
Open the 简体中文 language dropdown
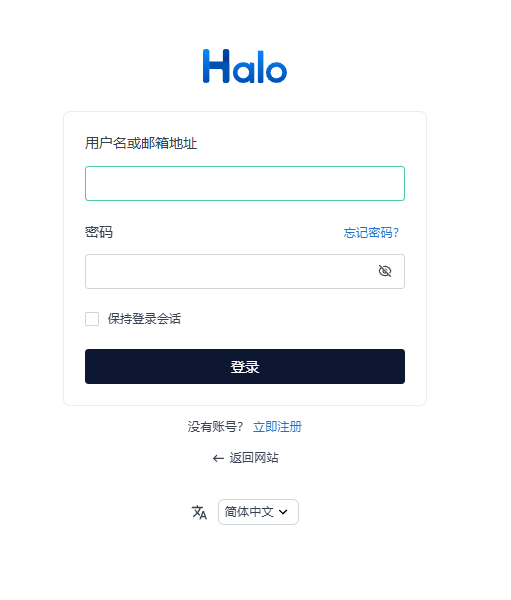point(258,512)
